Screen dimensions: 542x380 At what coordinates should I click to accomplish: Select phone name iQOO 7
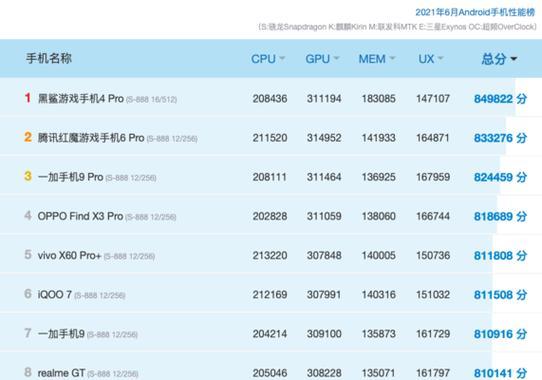click(55, 295)
